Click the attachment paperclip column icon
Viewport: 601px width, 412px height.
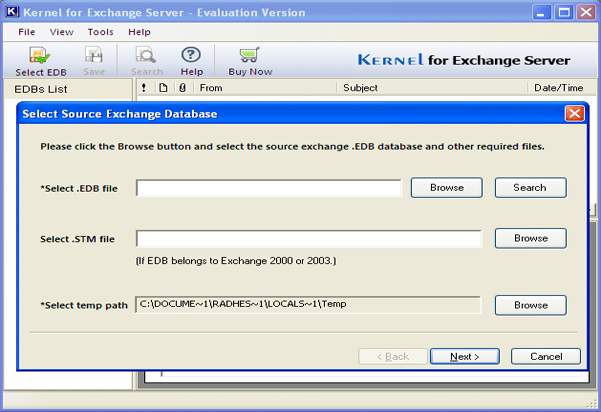pyautogui.click(x=181, y=88)
